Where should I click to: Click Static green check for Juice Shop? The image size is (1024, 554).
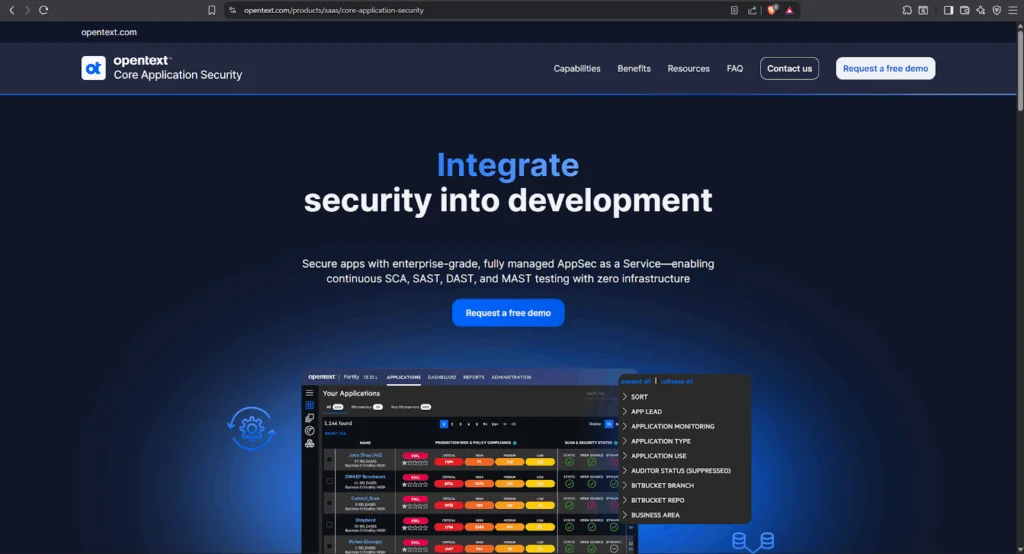569,462
